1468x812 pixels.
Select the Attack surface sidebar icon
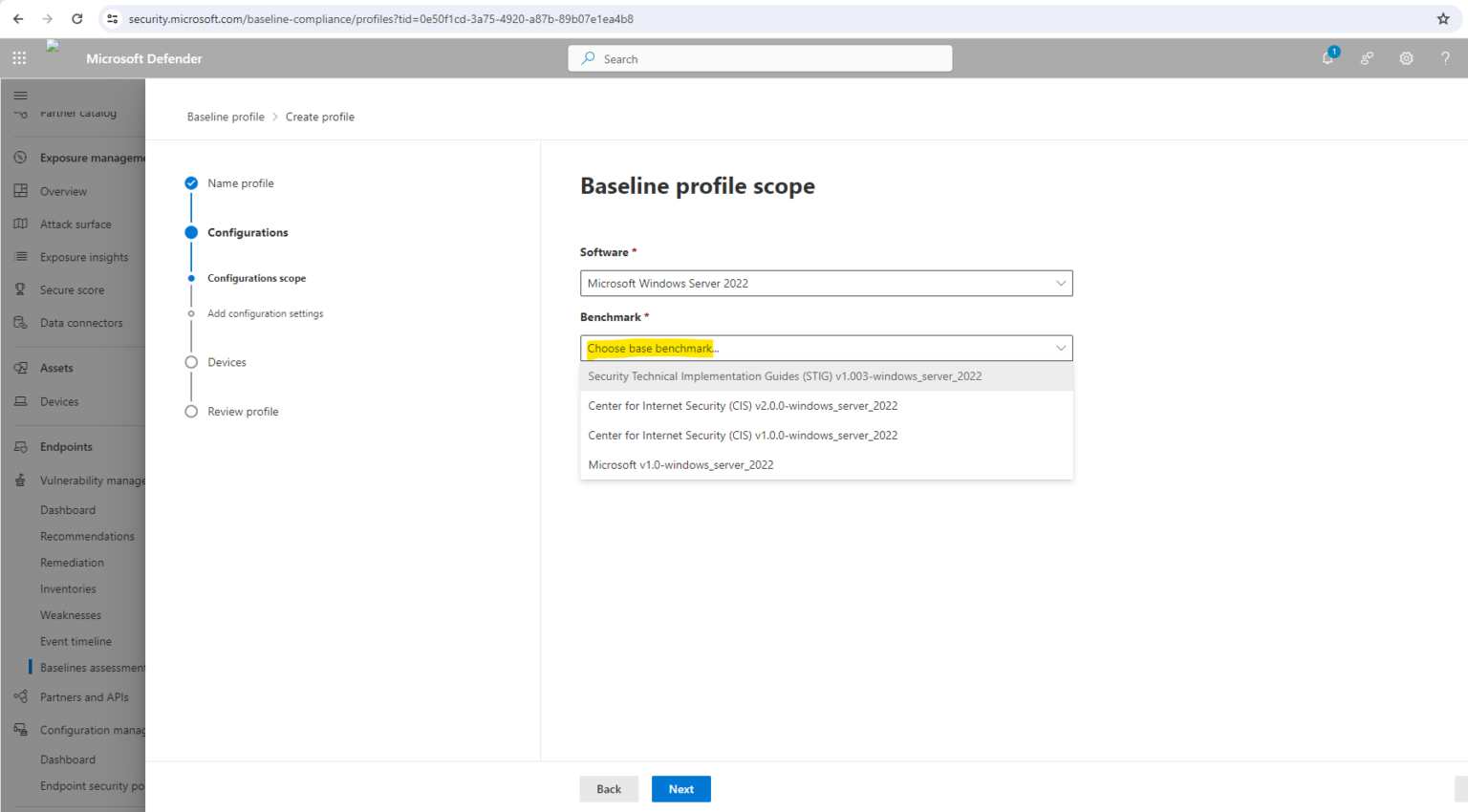20,224
